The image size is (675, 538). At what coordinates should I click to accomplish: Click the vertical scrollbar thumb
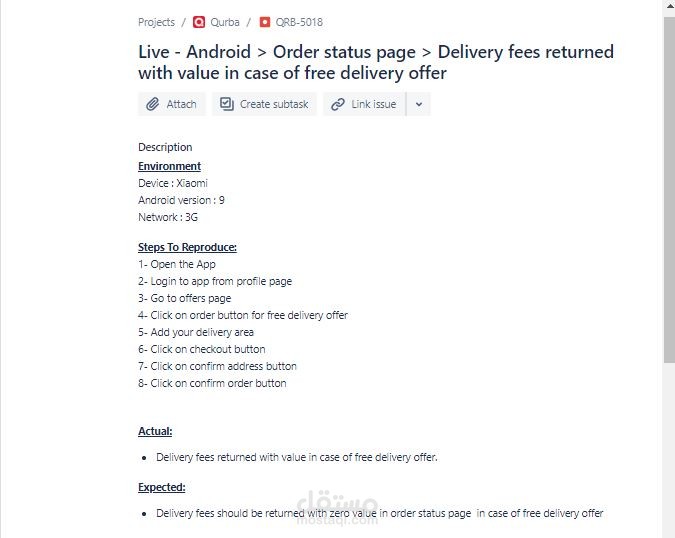[x=668, y=190]
